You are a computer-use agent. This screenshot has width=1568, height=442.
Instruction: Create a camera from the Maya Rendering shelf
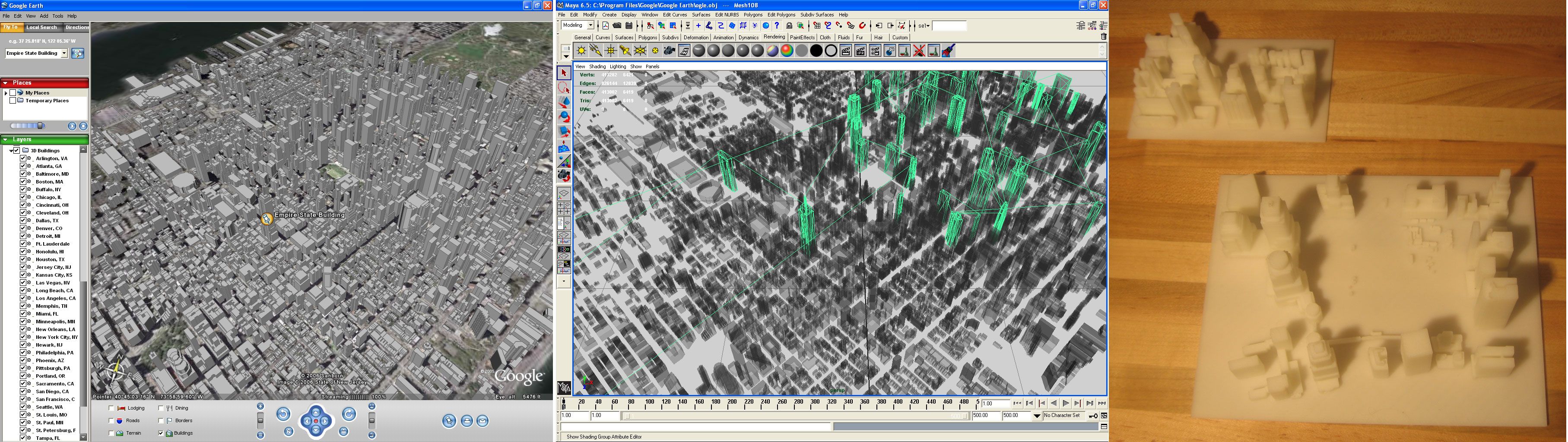(x=670, y=51)
